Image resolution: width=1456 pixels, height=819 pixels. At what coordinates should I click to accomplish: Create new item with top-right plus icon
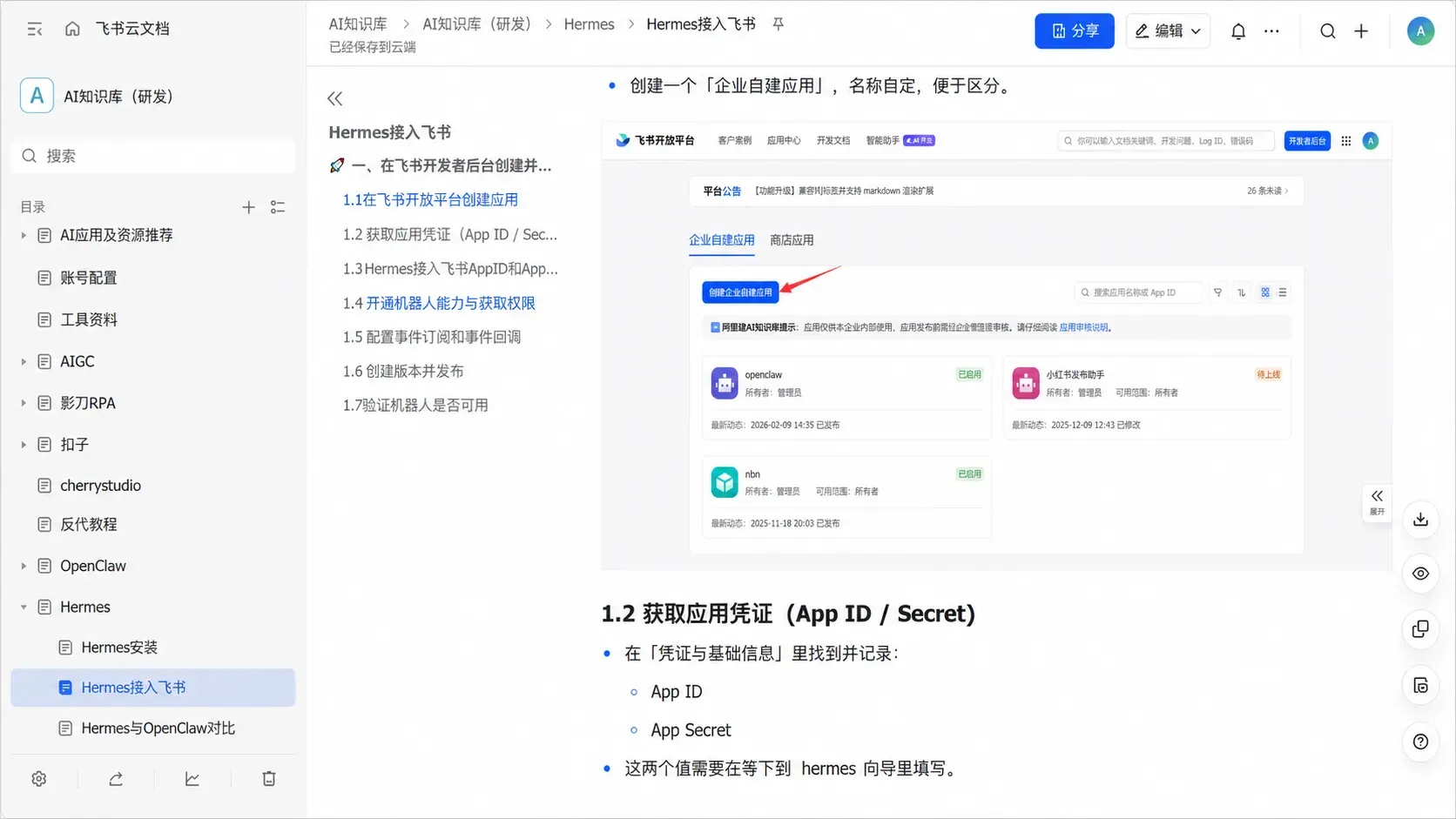tap(1361, 31)
